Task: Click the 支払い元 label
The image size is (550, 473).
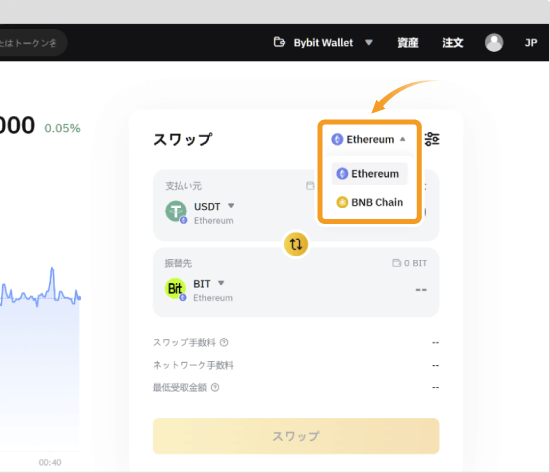Action: 183,186
